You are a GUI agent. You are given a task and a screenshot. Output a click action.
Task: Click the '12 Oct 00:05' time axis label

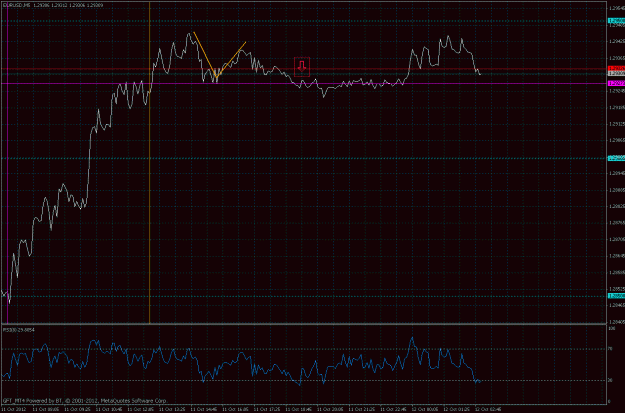(x=425, y=409)
